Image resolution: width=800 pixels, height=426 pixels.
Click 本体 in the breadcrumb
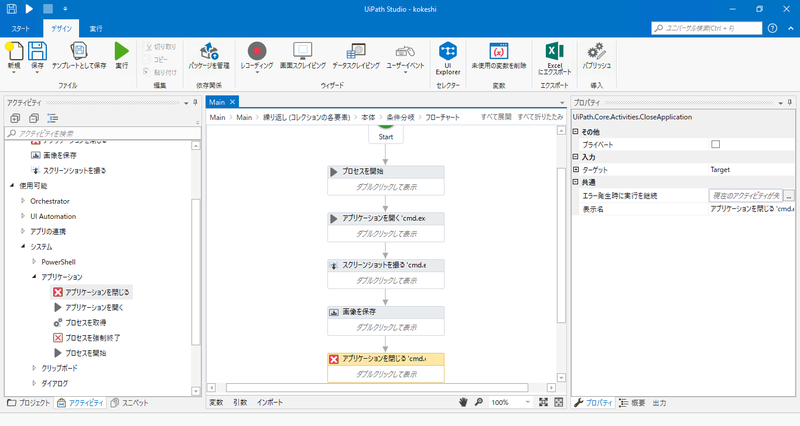tap(368, 117)
